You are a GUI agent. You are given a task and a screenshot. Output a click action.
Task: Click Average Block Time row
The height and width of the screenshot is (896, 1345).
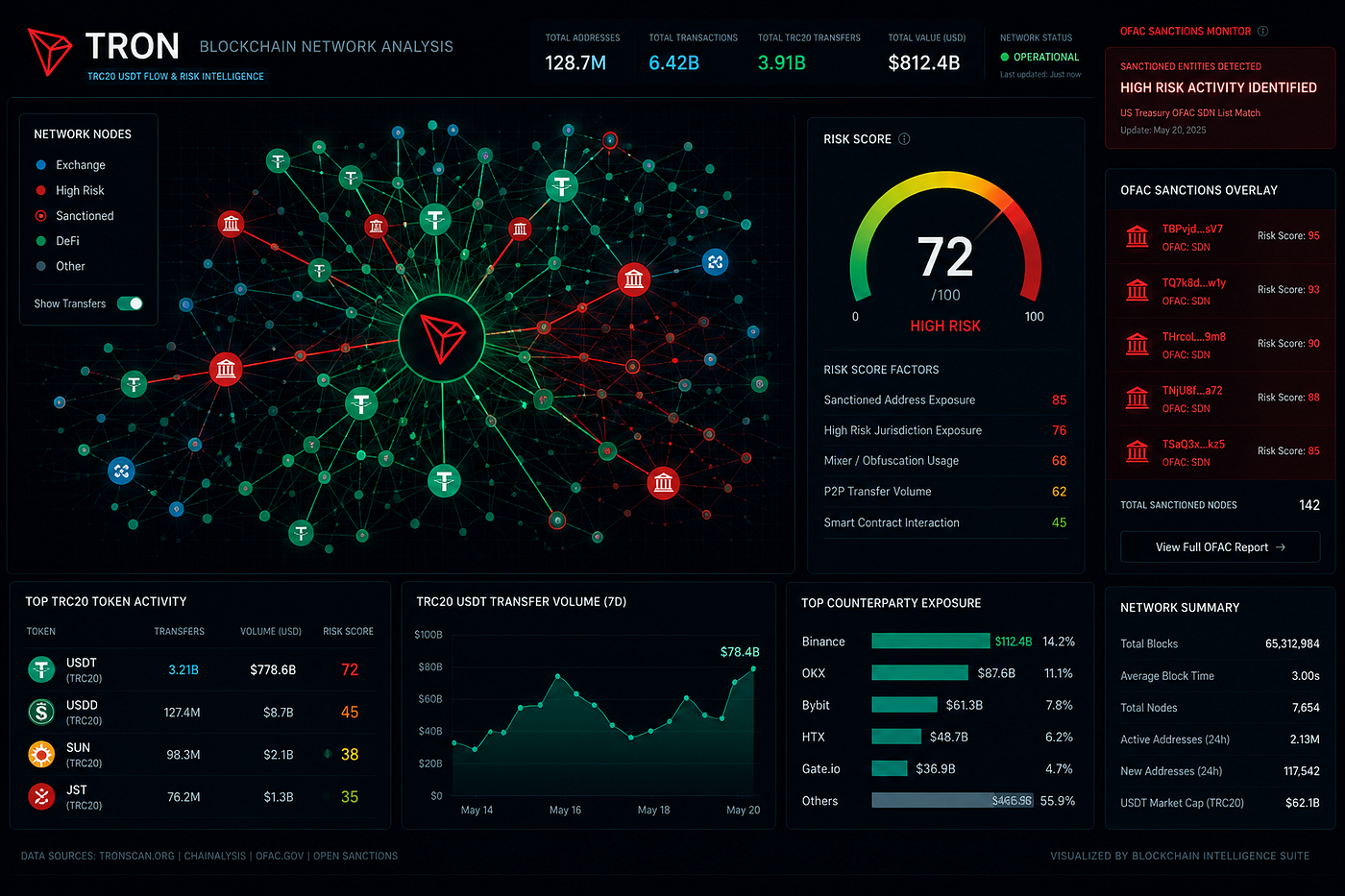point(1220,676)
